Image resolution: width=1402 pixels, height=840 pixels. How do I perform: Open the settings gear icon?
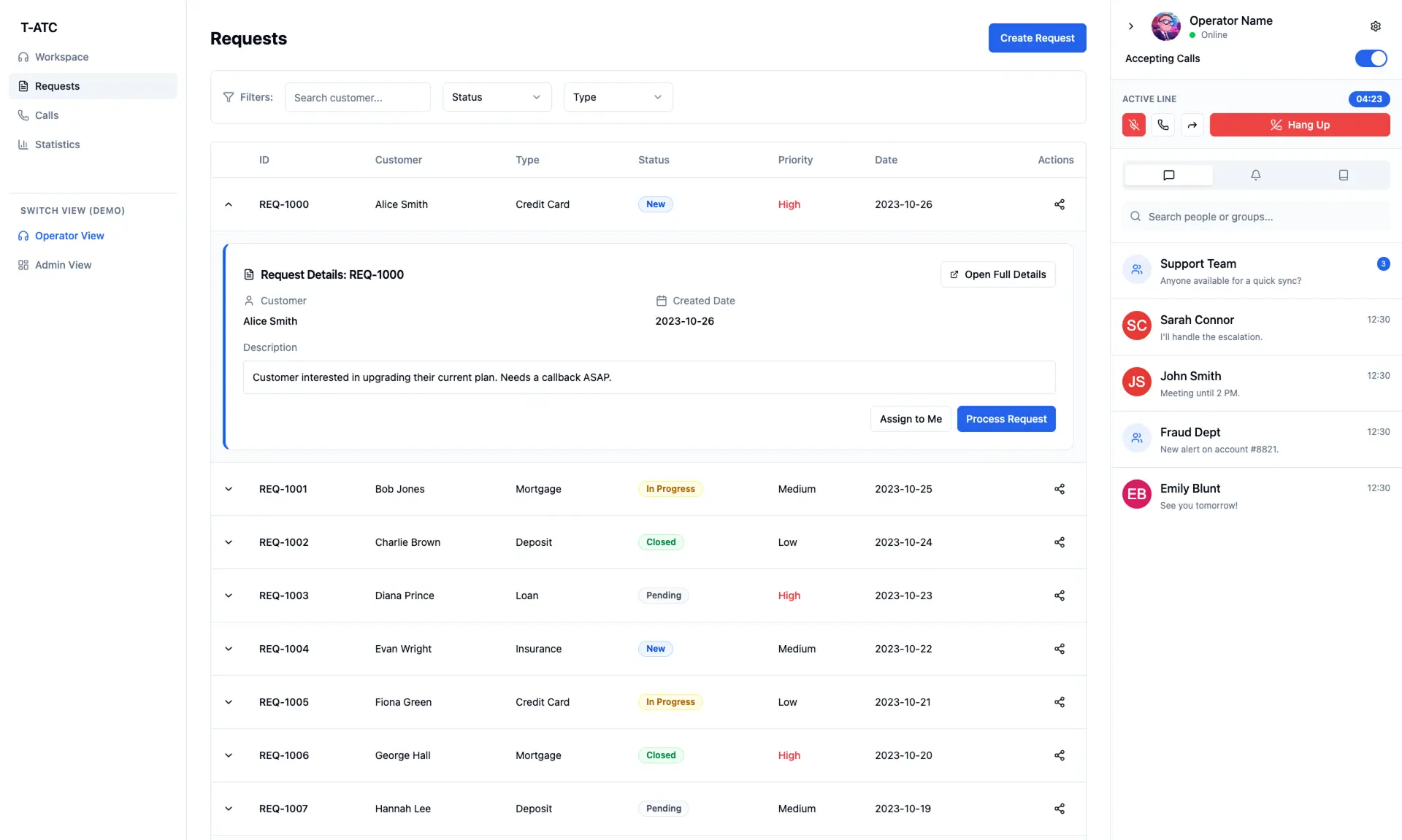click(1375, 26)
